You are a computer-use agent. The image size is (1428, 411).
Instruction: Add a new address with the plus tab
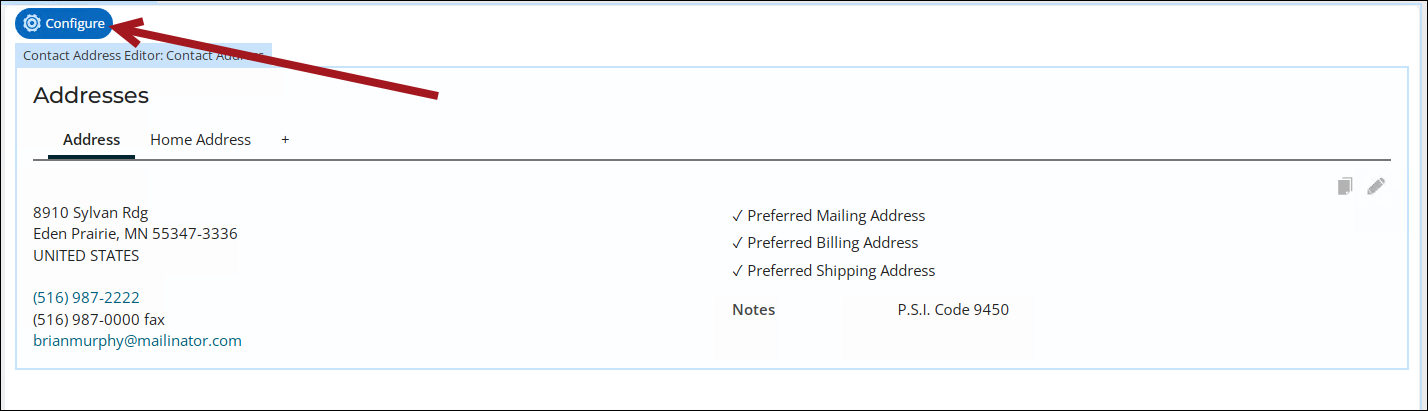pos(285,140)
